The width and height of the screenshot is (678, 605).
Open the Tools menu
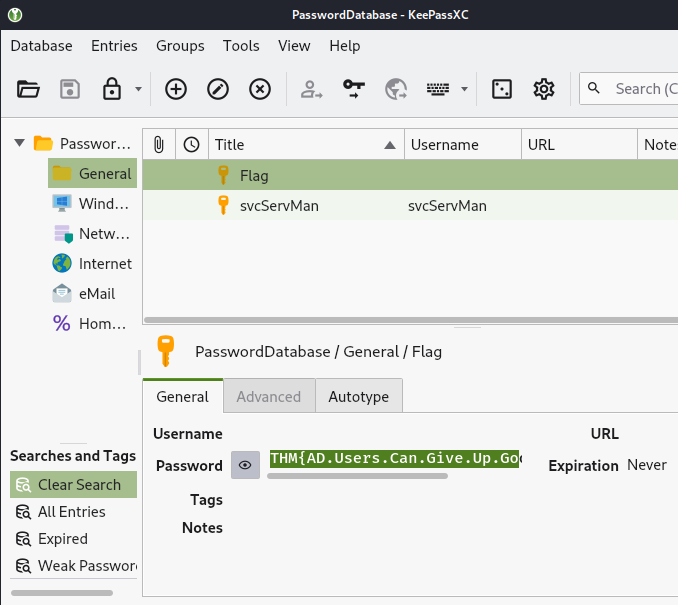coord(241,46)
